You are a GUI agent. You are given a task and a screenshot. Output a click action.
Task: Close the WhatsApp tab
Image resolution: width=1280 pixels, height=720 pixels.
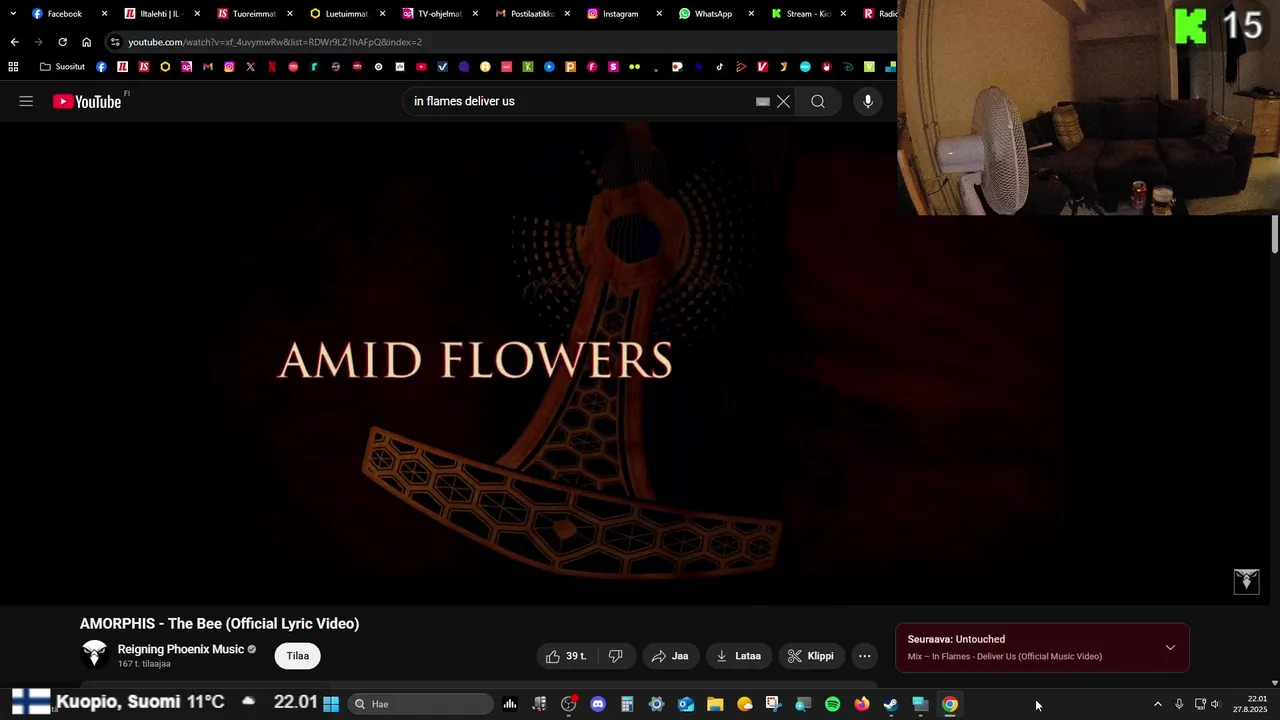coord(751,14)
